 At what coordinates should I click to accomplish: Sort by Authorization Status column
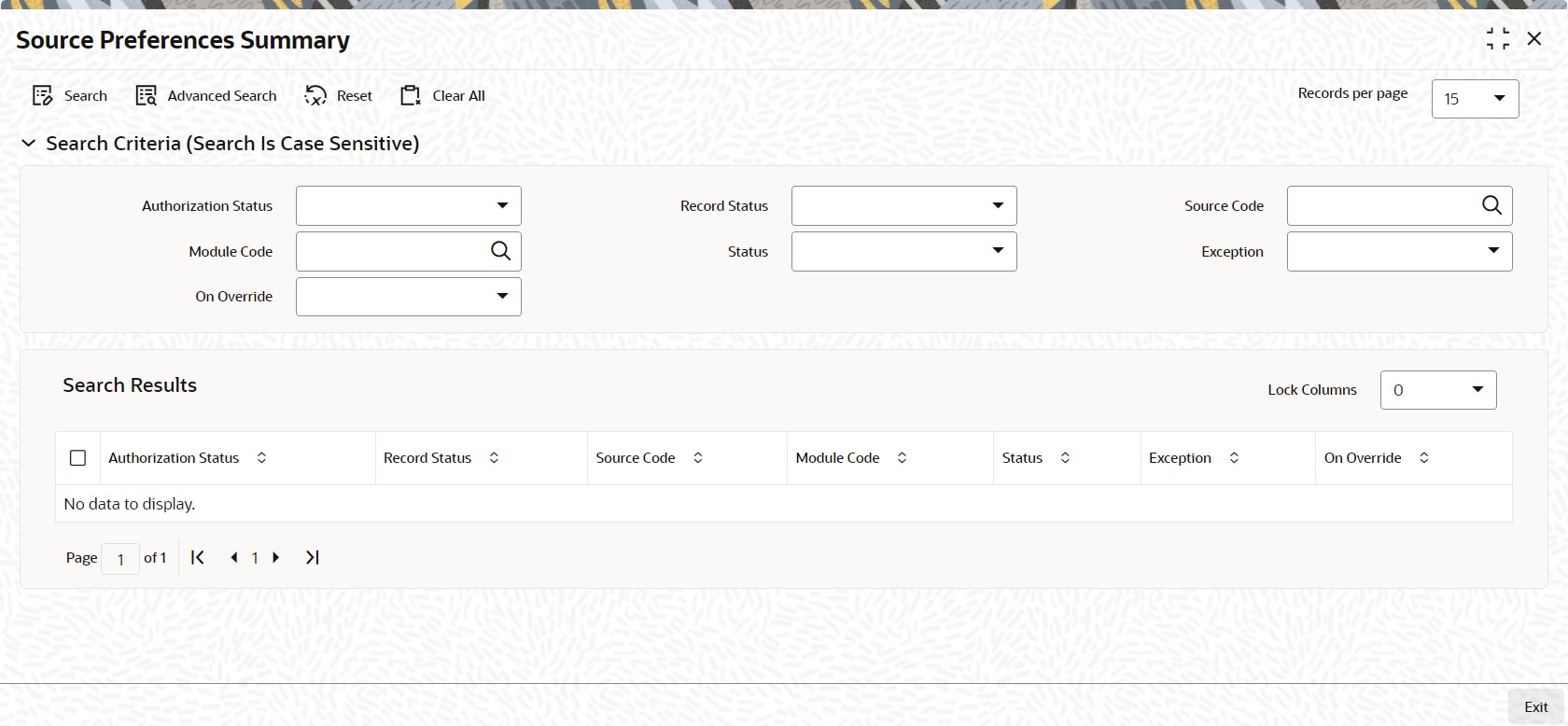(x=261, y=458)
